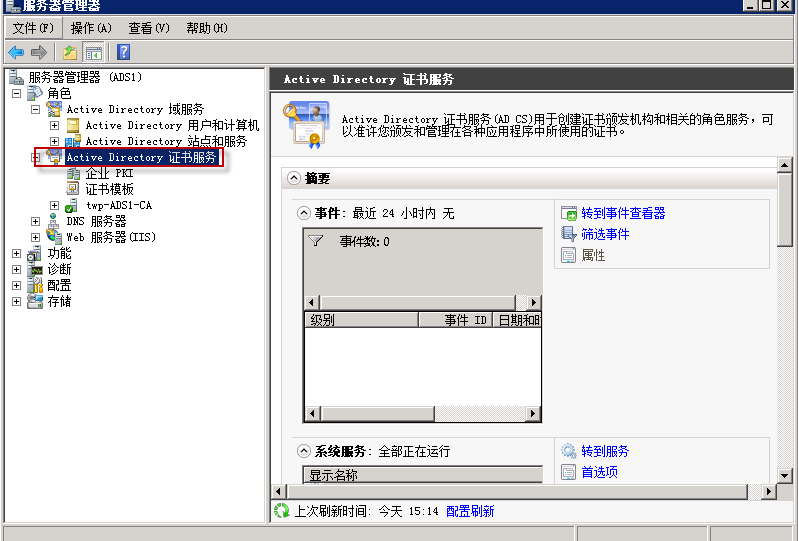Click the funnel filter icon beside 事件数
Image resolution: width=798 pixels, height=541 pixels.
click(316, 241)
